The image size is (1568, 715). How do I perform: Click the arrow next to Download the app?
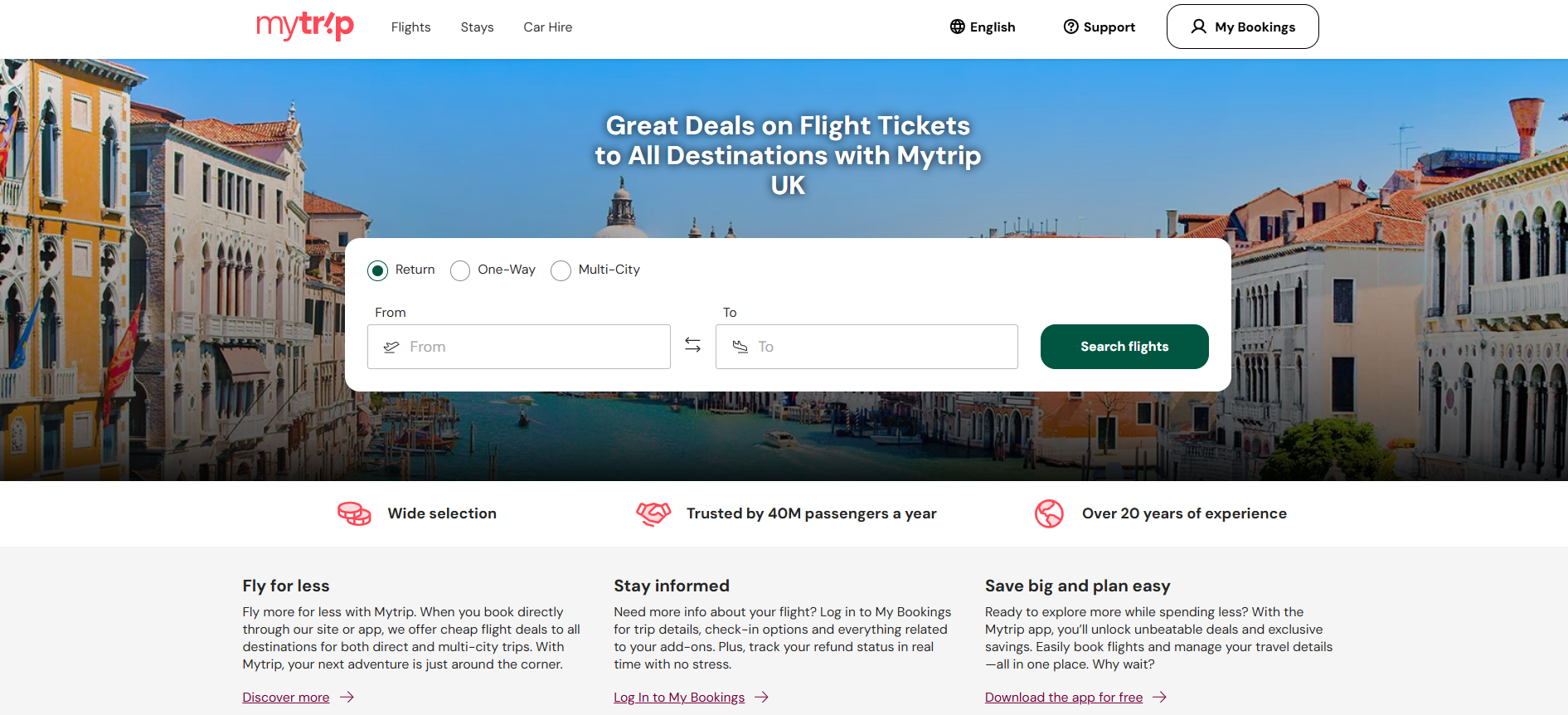click(1160, 698)
